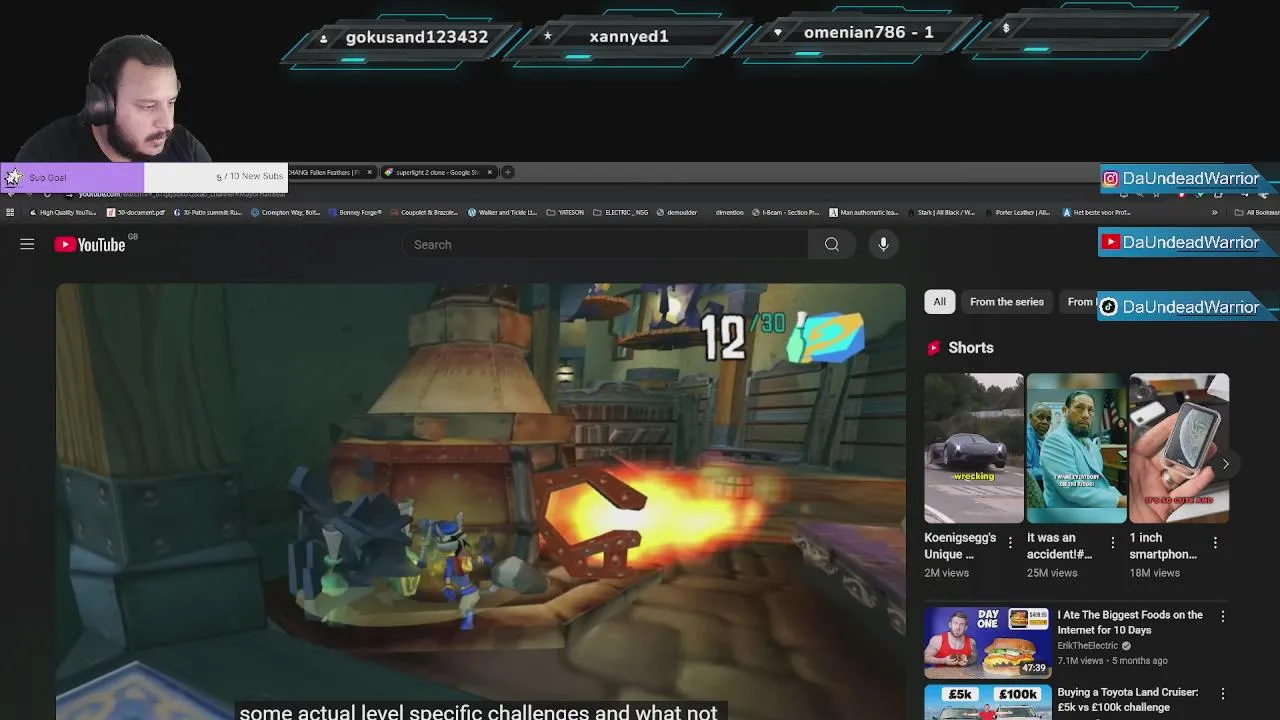
Task: Open 'Man authomatic lea...' bookmark
Action: pyautogui.click(x=863, y=212)
